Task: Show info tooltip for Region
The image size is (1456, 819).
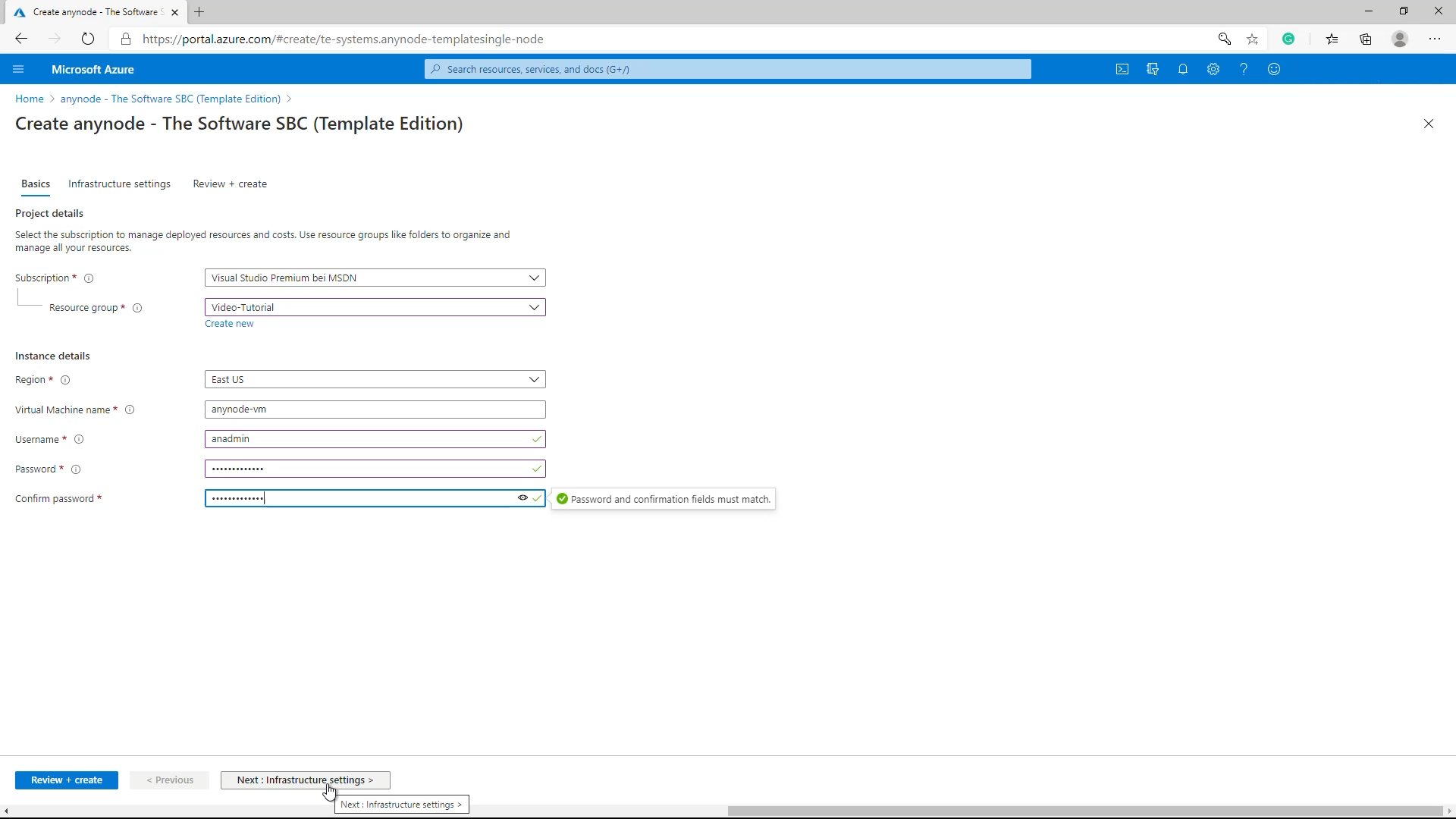Action: pos(65,380)
